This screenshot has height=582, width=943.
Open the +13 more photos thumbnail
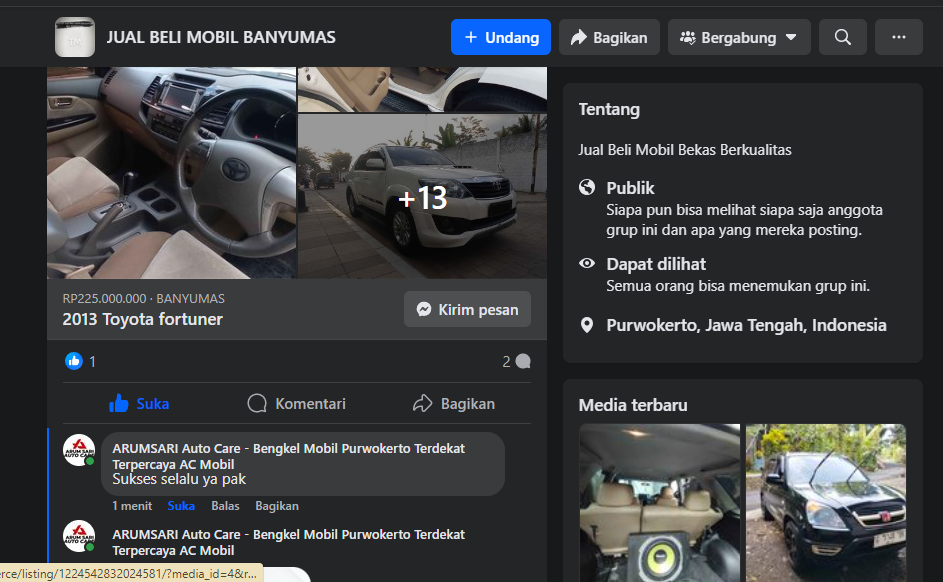point(422,197)
